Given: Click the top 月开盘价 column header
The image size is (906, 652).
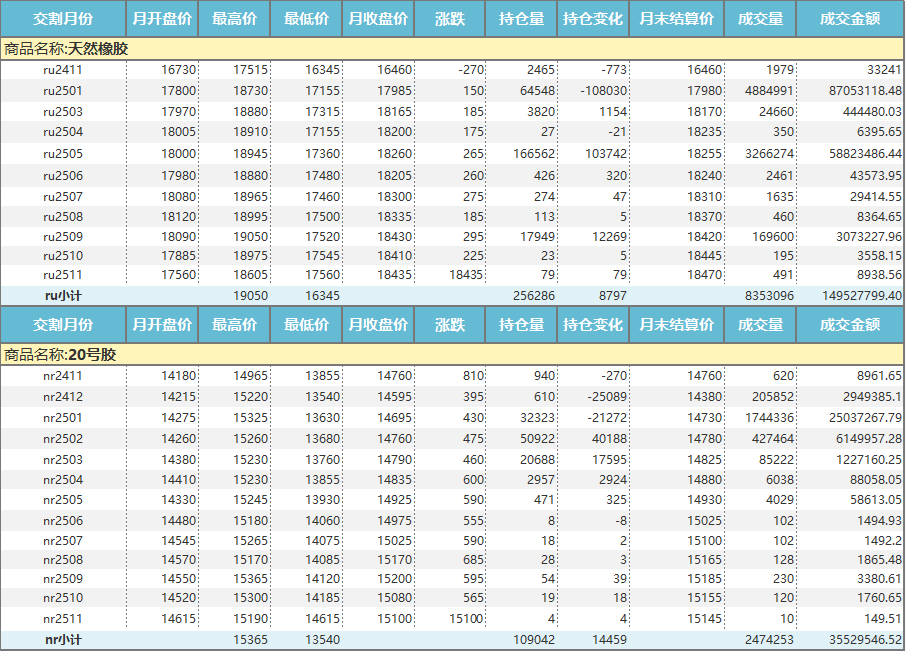Looking at the screenshot, I should tap(162, 19).
